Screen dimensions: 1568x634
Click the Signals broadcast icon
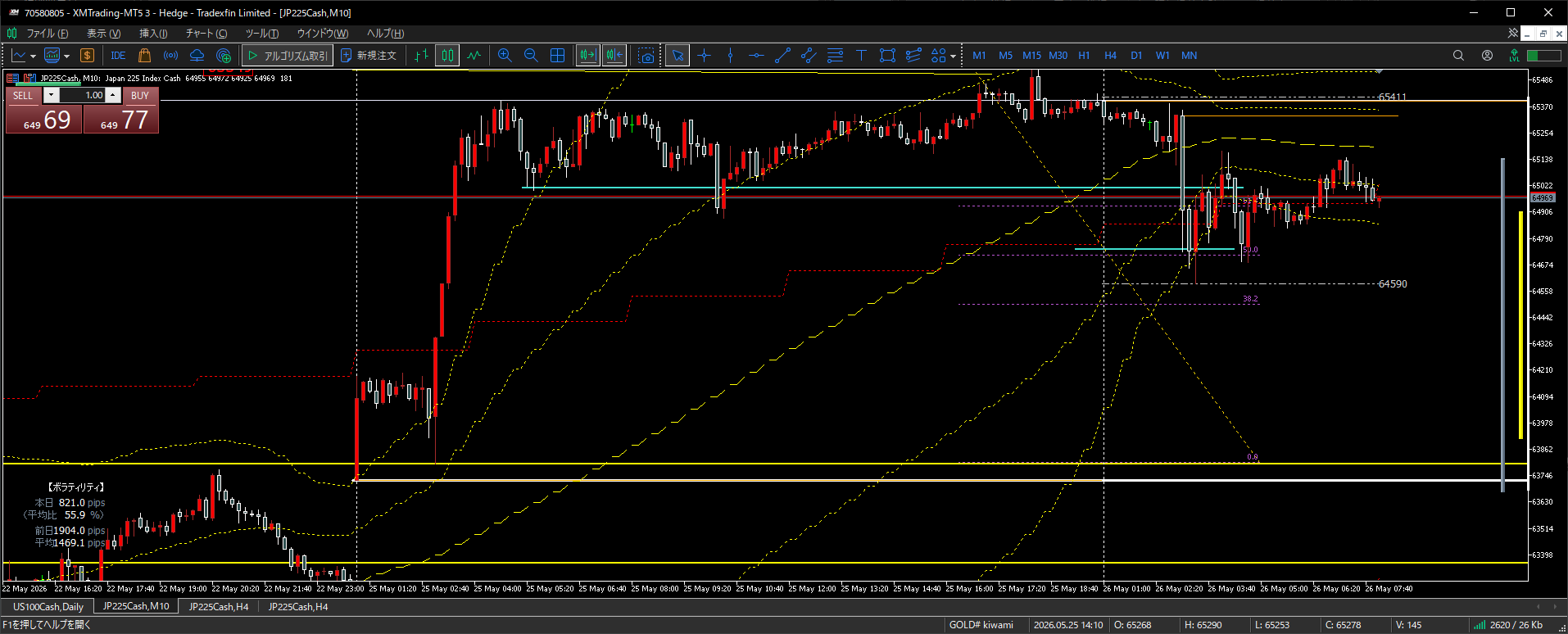pos(170,56)
